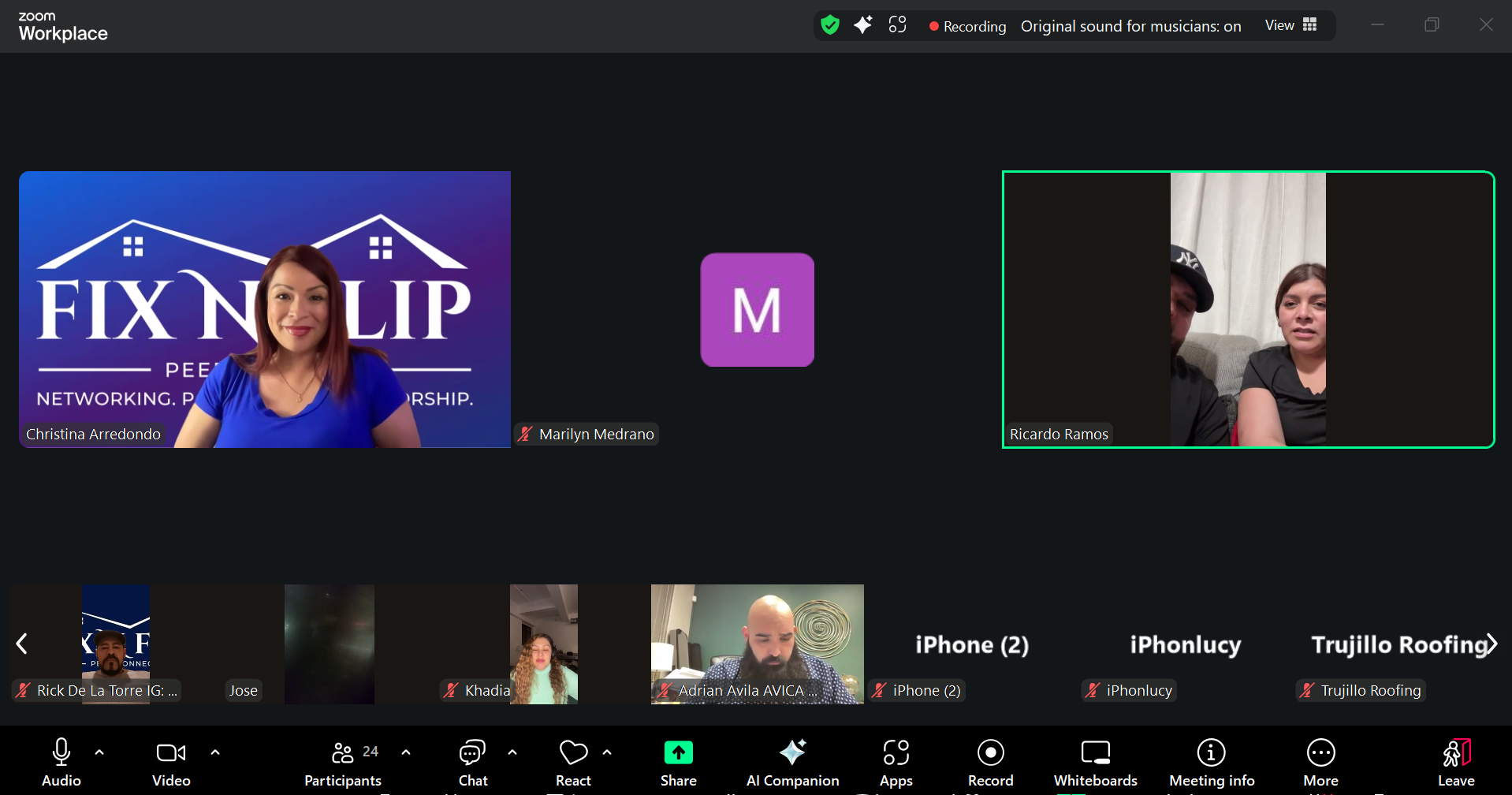Toggle the microphone Audio button
The width and height of the screenshot is (1512, 795).
click(61, 762)
